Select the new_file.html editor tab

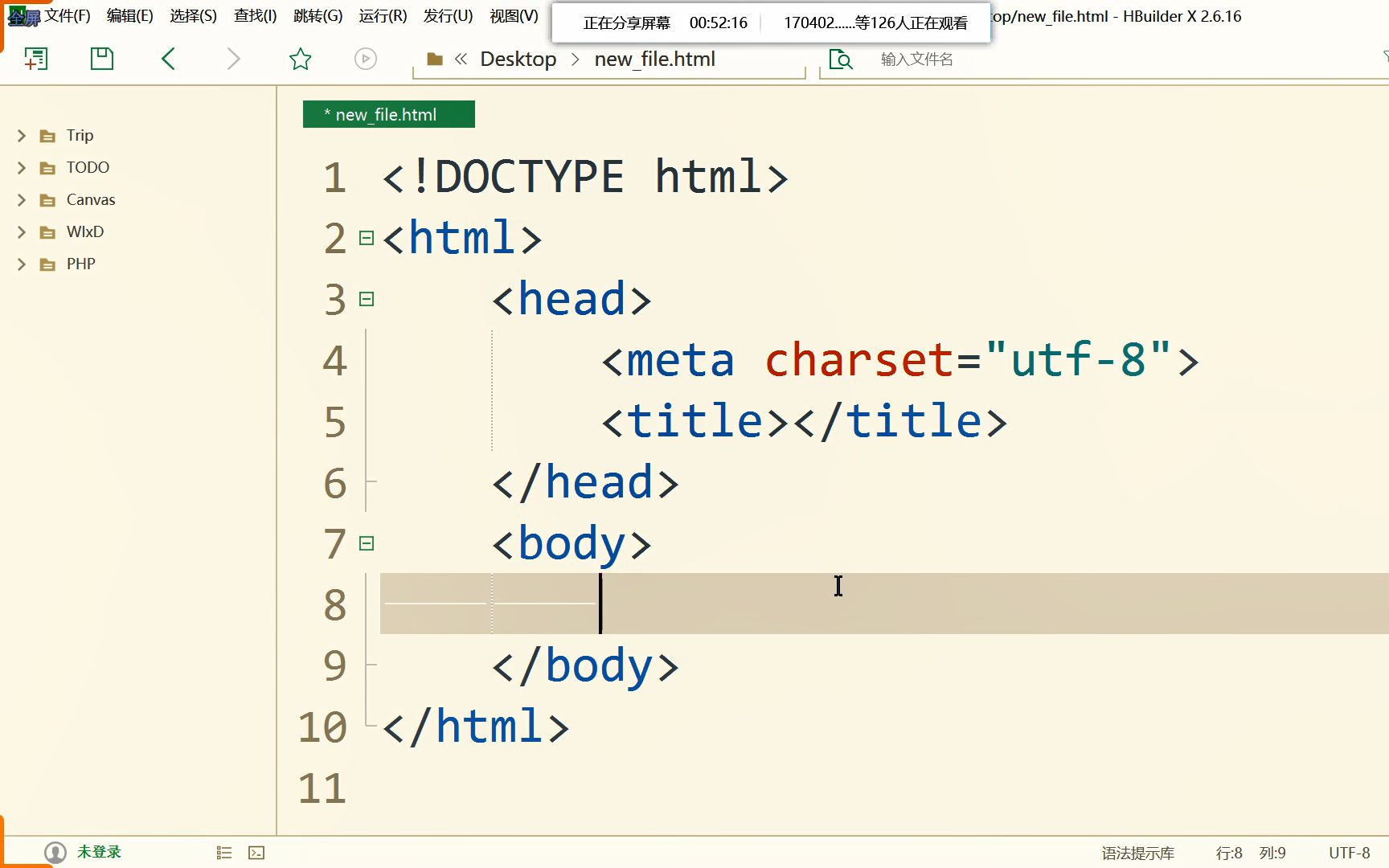point(389,114)
